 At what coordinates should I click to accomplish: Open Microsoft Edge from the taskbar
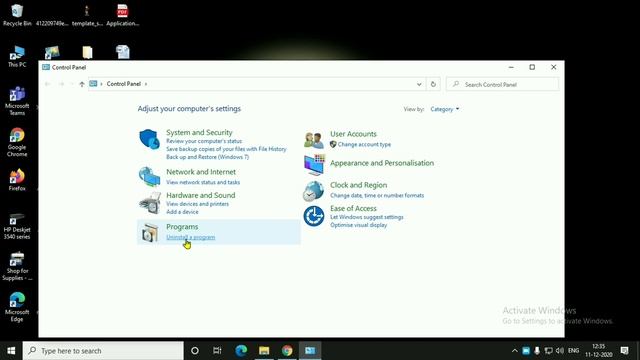[241, 350]
